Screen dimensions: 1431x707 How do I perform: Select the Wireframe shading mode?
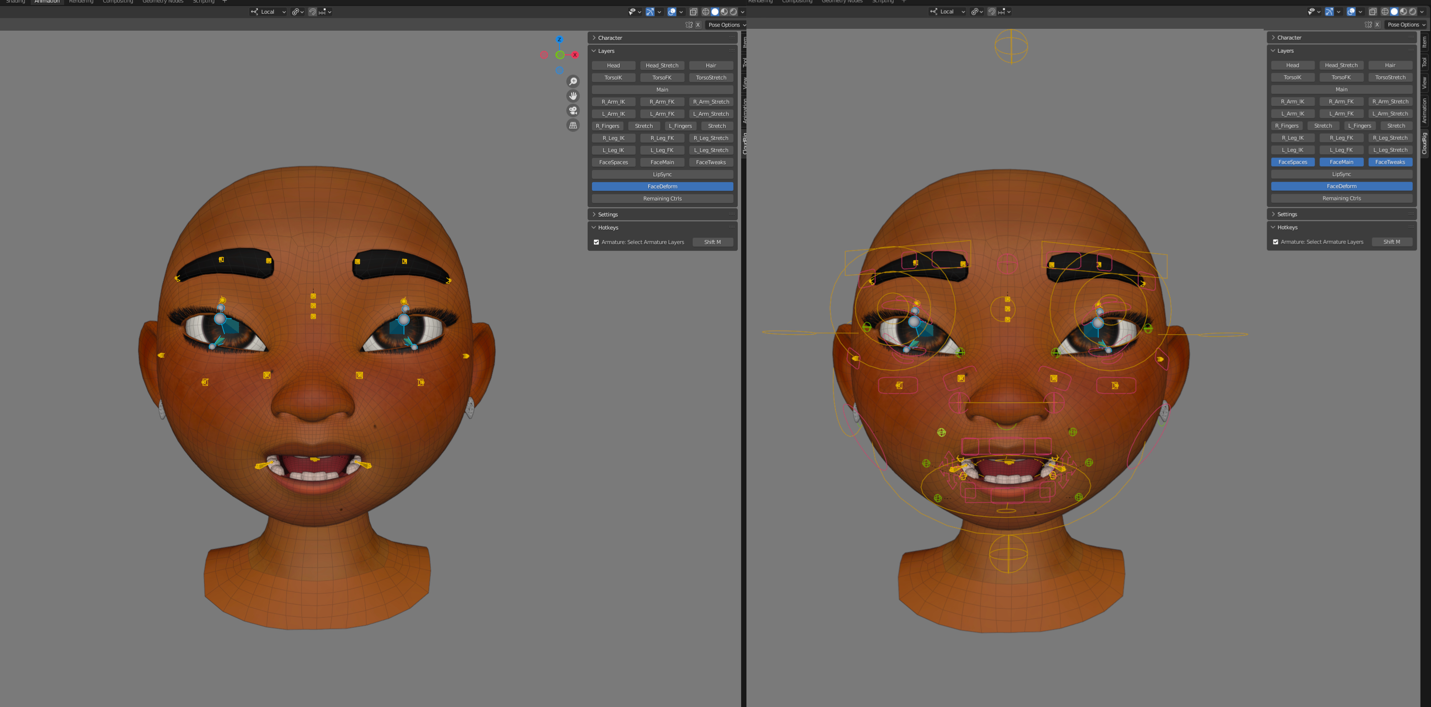pyautogui.click(x=705, y=11)
